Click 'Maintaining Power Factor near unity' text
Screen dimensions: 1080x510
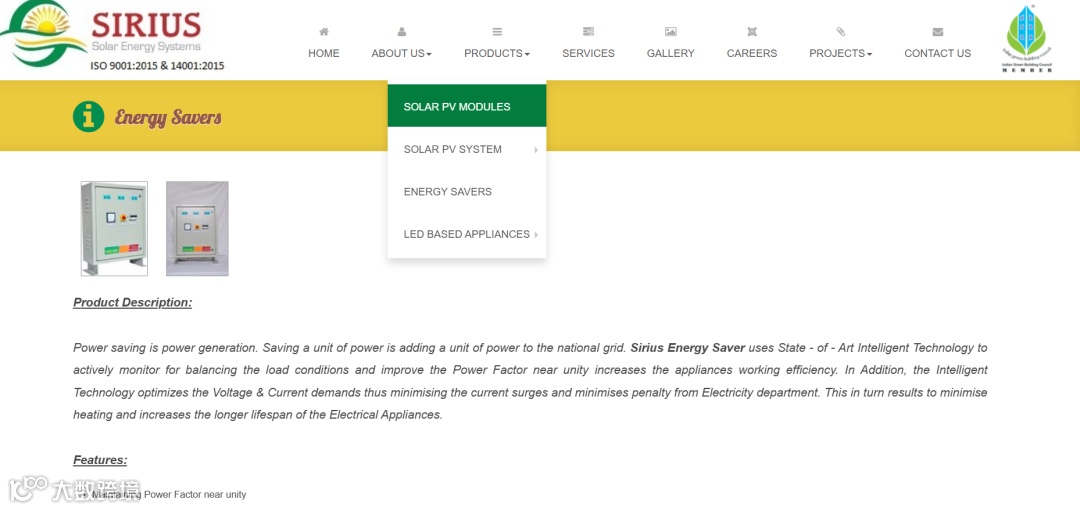(x=168, y=494)
